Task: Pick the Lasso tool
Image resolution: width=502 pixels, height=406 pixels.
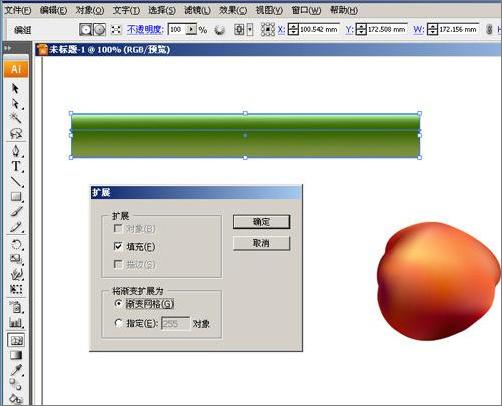Action: (x=16, y=134)
